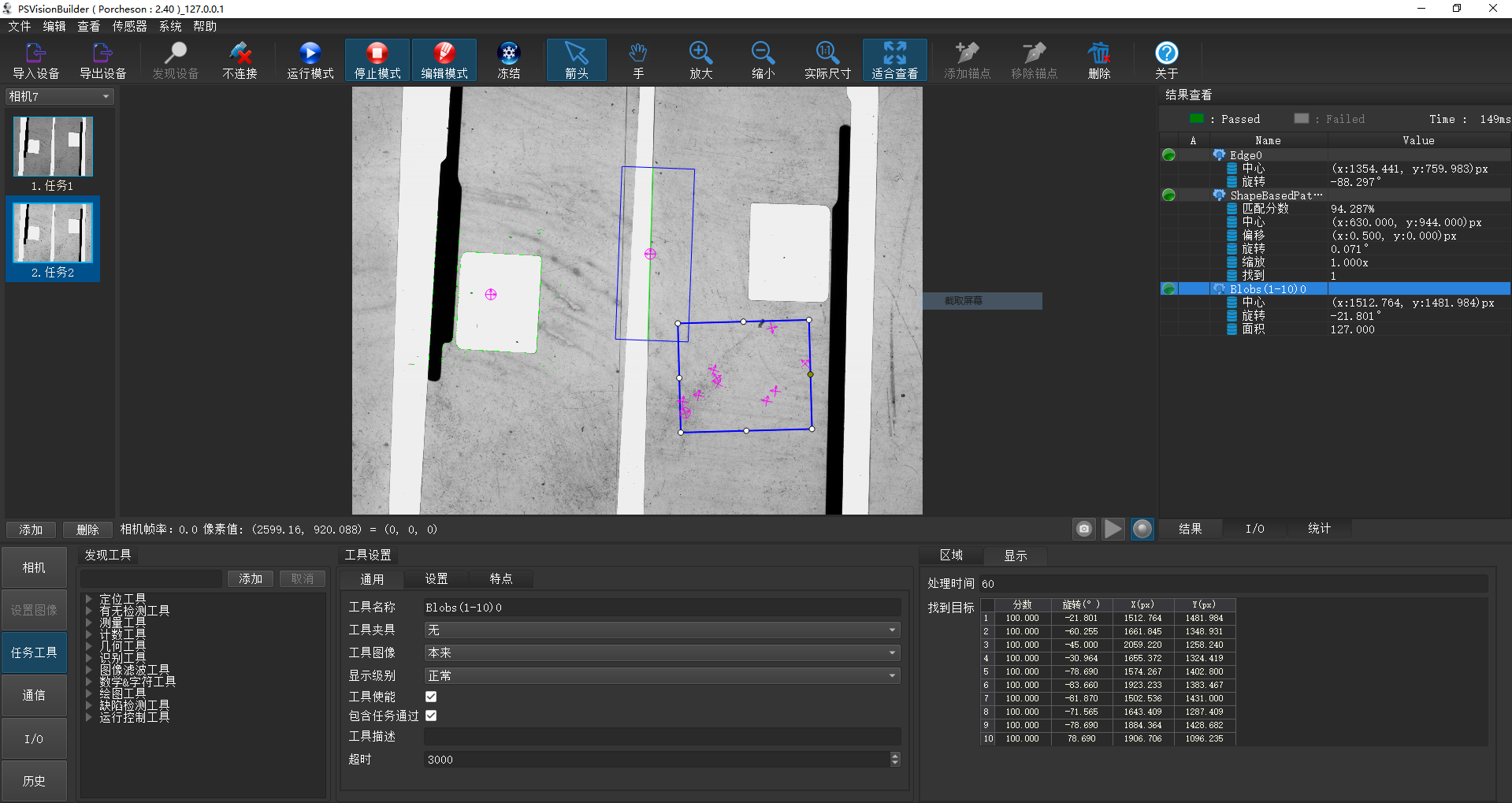The height and width of the screenshot is (803, 1512).
Task: Select the 冻结 freeze icon
Action: coord(509,54)
